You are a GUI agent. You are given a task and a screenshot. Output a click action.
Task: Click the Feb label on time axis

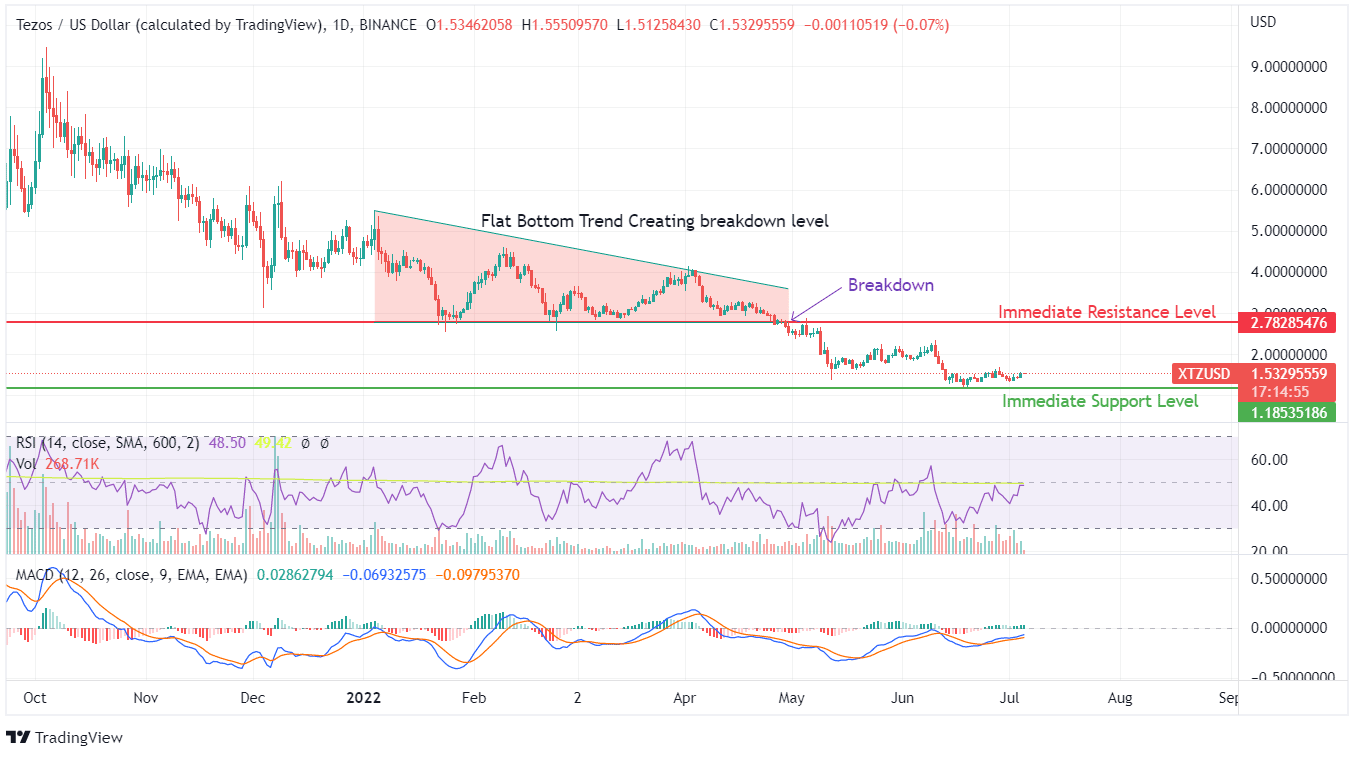pyautogui.click(x=473, y=698)
